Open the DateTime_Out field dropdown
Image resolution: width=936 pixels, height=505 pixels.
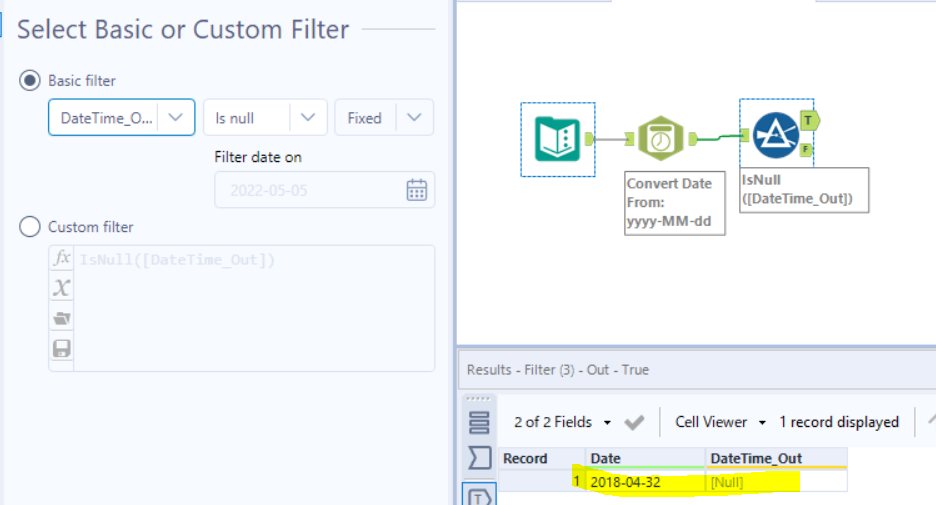(122, 118)
